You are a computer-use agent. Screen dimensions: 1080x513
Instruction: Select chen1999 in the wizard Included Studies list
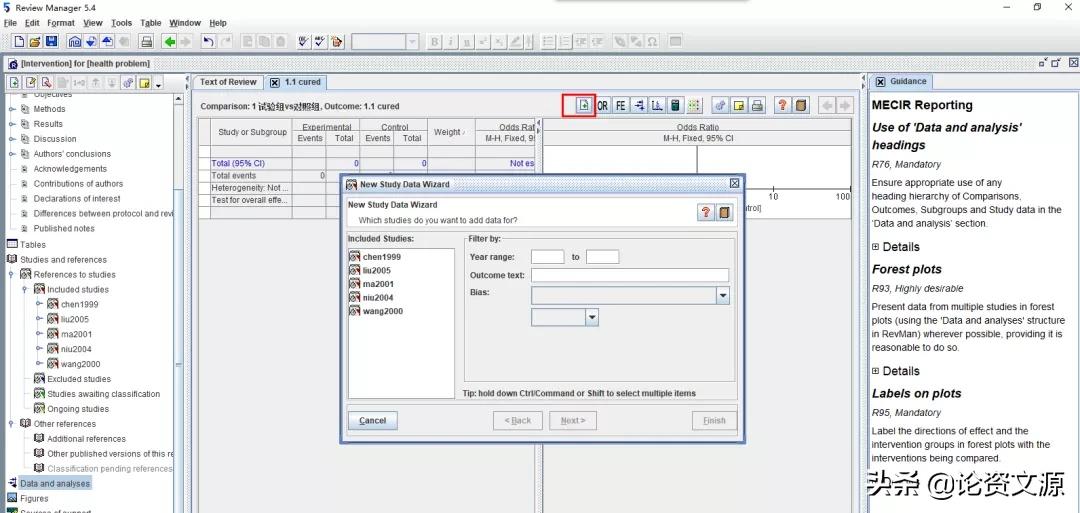click(375, 257)
